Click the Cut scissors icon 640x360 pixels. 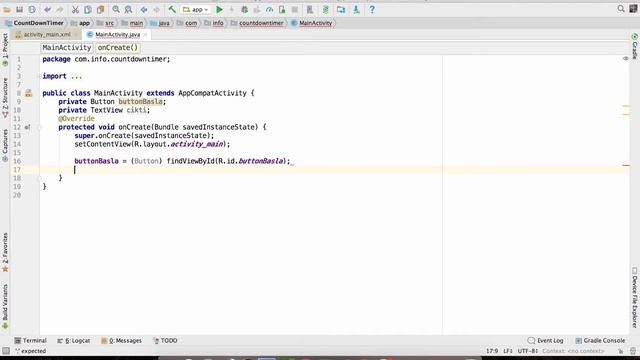(76, 9)
